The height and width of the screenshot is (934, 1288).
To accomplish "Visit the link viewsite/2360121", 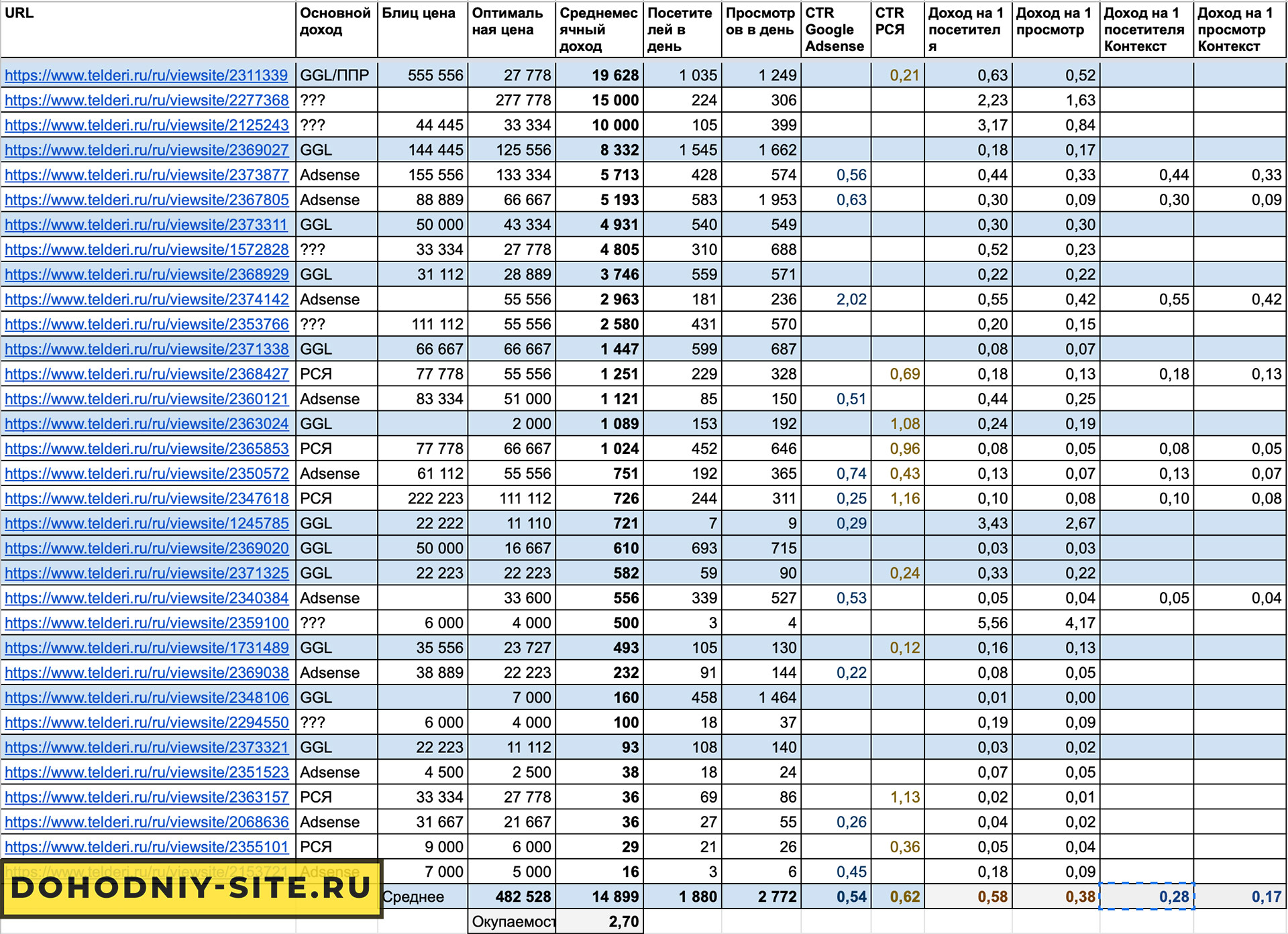I will (x=146, y=398).
